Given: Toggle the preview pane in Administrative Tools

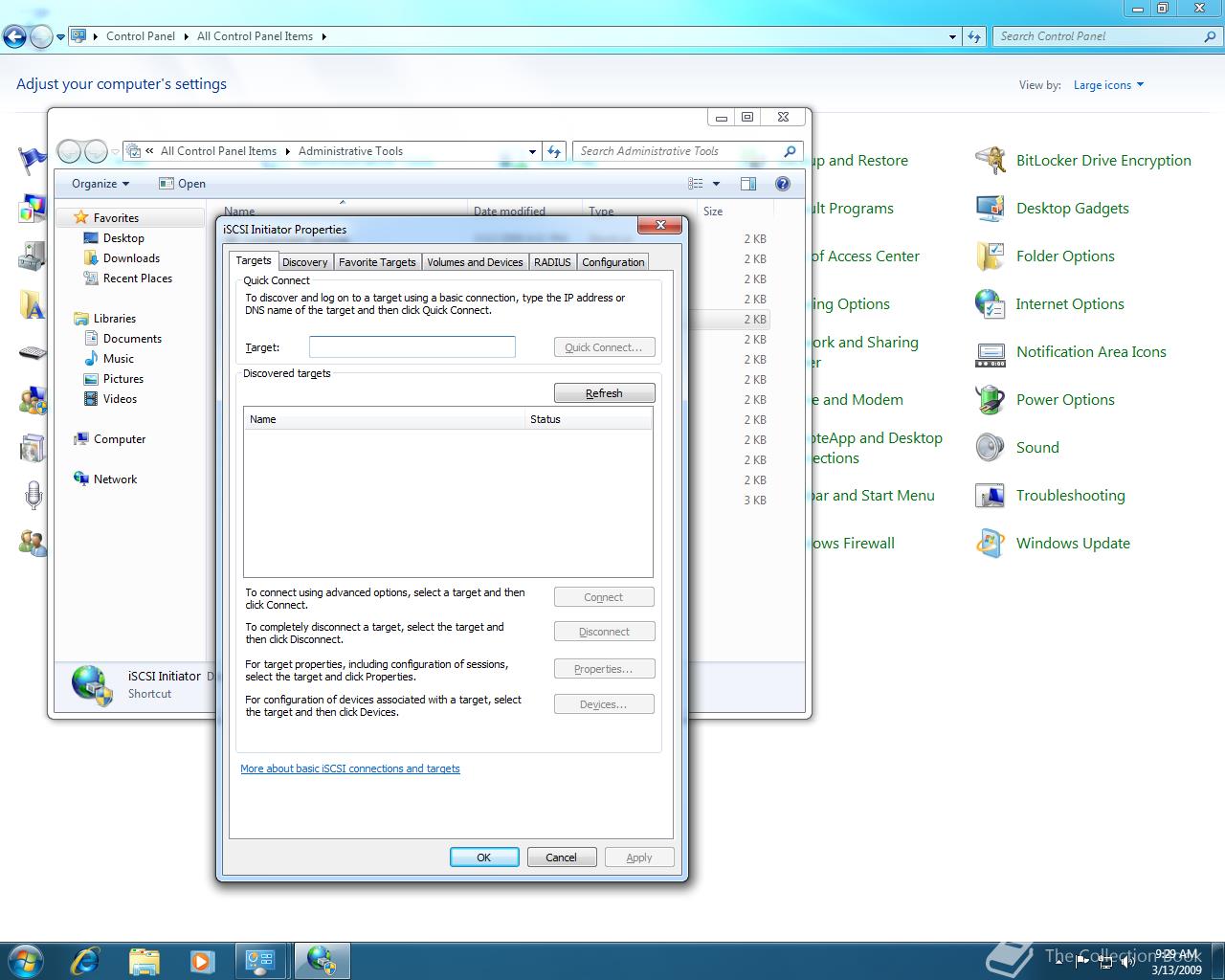Looking at the screenshot, I should [748, 184].
